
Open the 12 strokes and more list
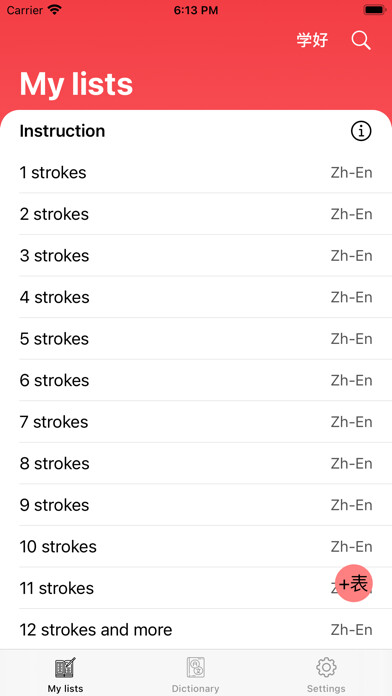coord(196,629)
